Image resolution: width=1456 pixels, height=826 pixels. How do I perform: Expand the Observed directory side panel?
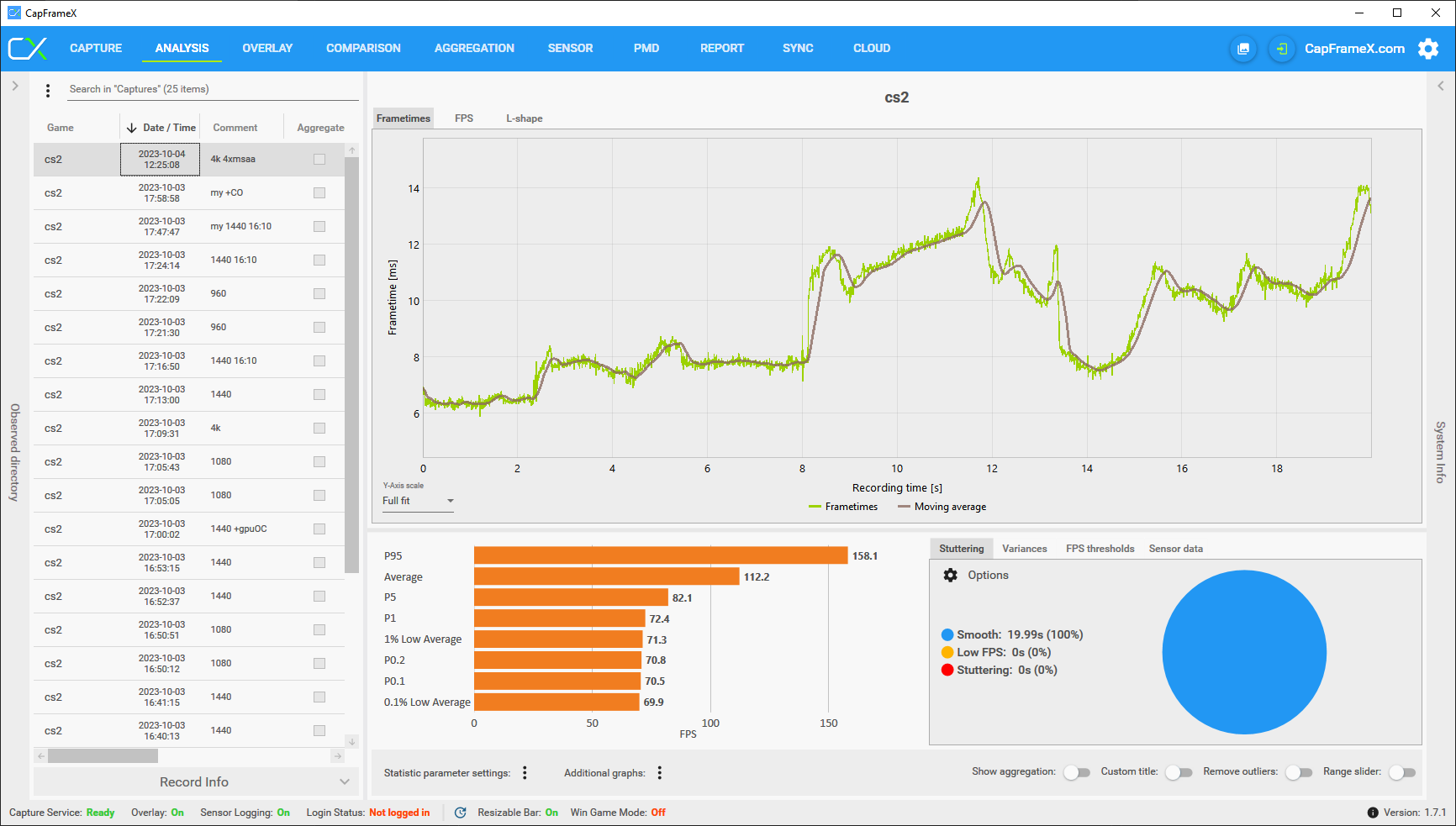click(x=15, y=86)
